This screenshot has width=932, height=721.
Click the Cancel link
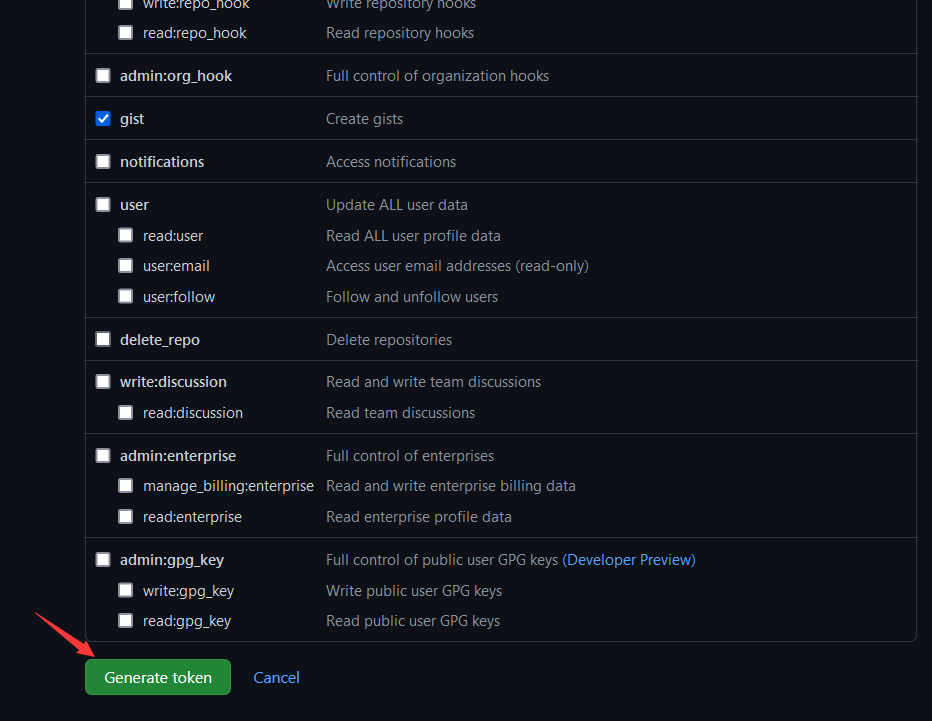click(x=276, y=677)
